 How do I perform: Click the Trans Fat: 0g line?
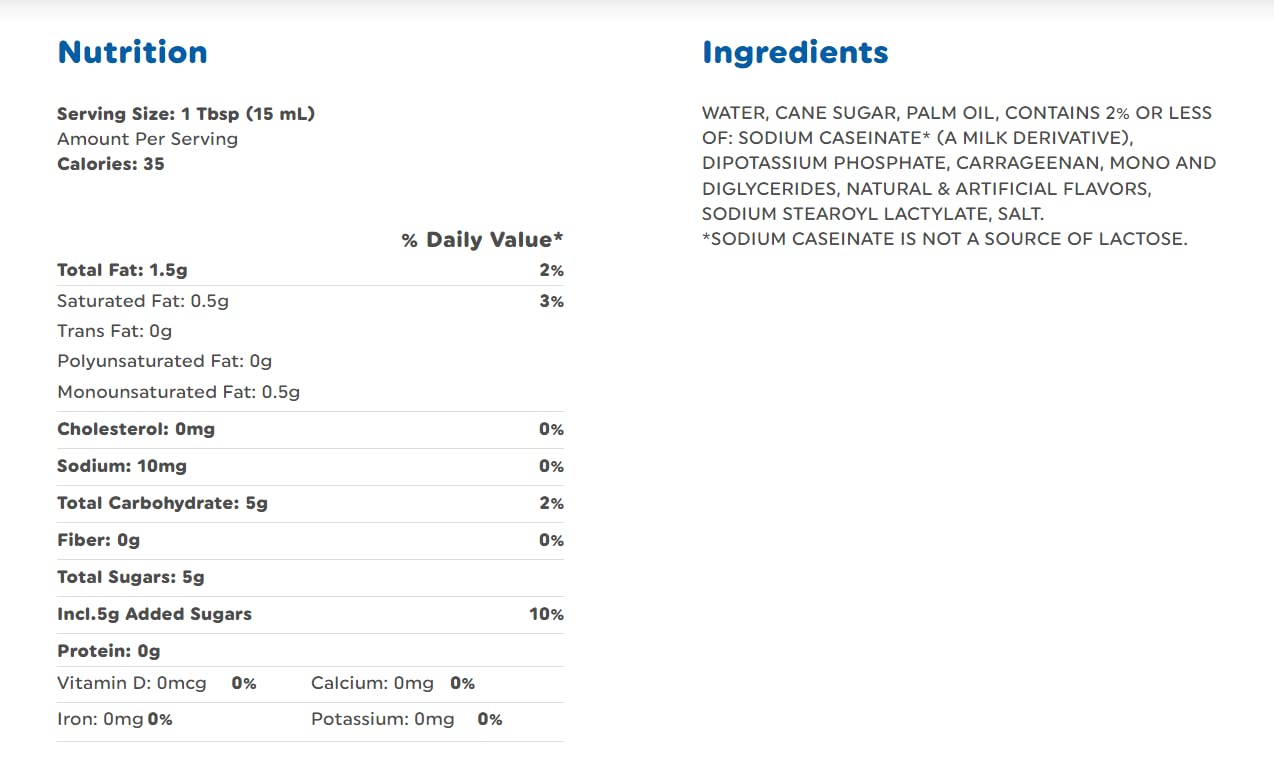(115, 331)
